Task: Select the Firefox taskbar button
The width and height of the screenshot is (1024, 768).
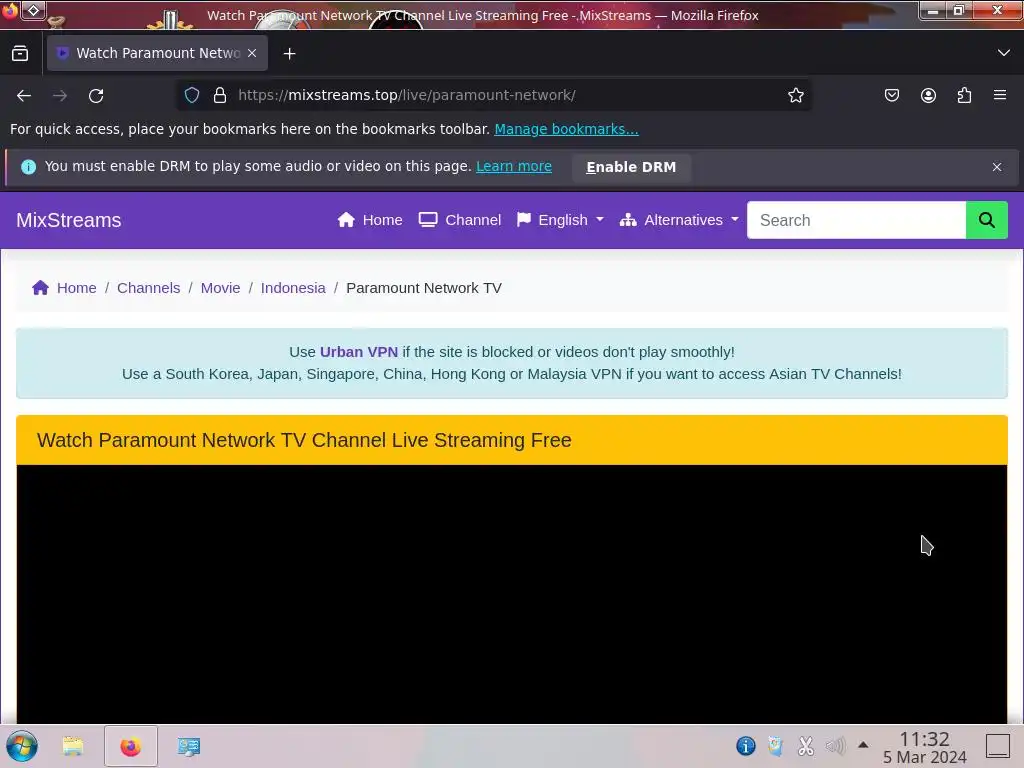Action: (x=131, y=746)
